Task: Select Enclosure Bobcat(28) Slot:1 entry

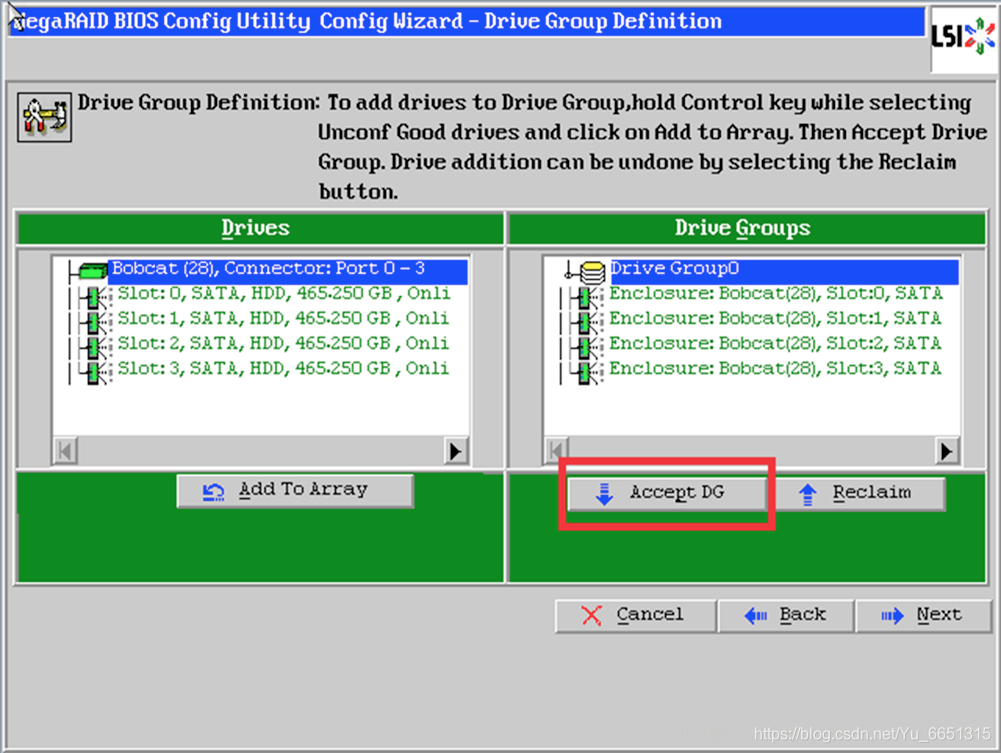Action: [x=776, y=319]
